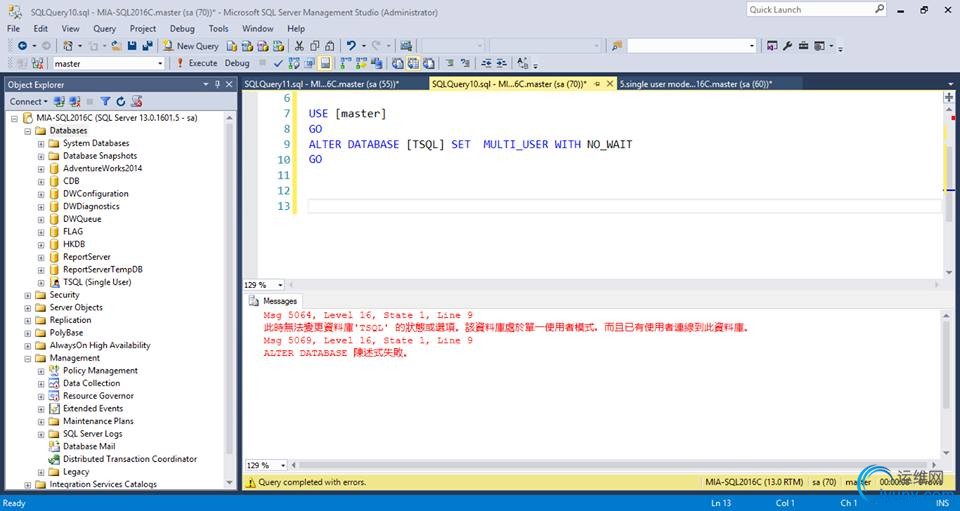This screenshot has width=960, height=511.
Task: Select the PolyBase folder
Action: pyautogui.click(x=66, y=334)
